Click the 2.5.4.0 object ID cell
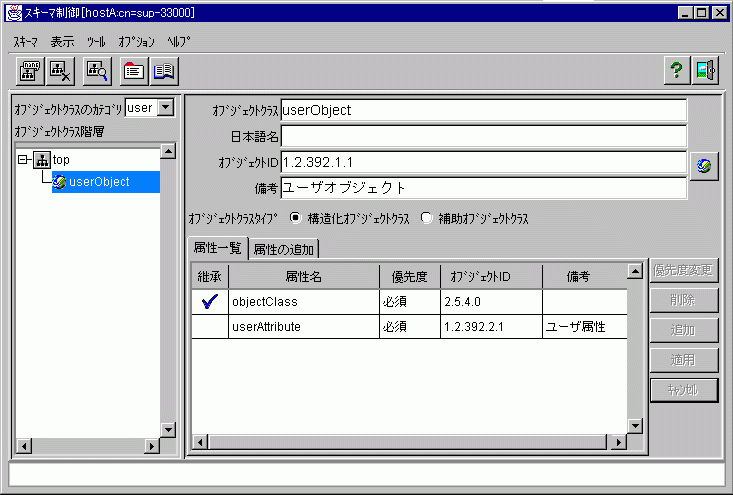This screenshot has width=733, height=495. (491, 302)
